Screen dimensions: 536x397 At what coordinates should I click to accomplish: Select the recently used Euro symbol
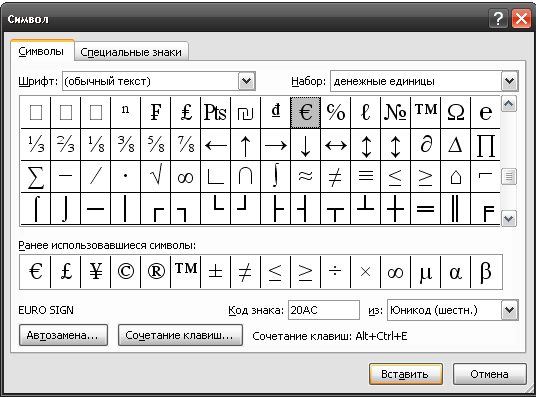coord(36,272)
